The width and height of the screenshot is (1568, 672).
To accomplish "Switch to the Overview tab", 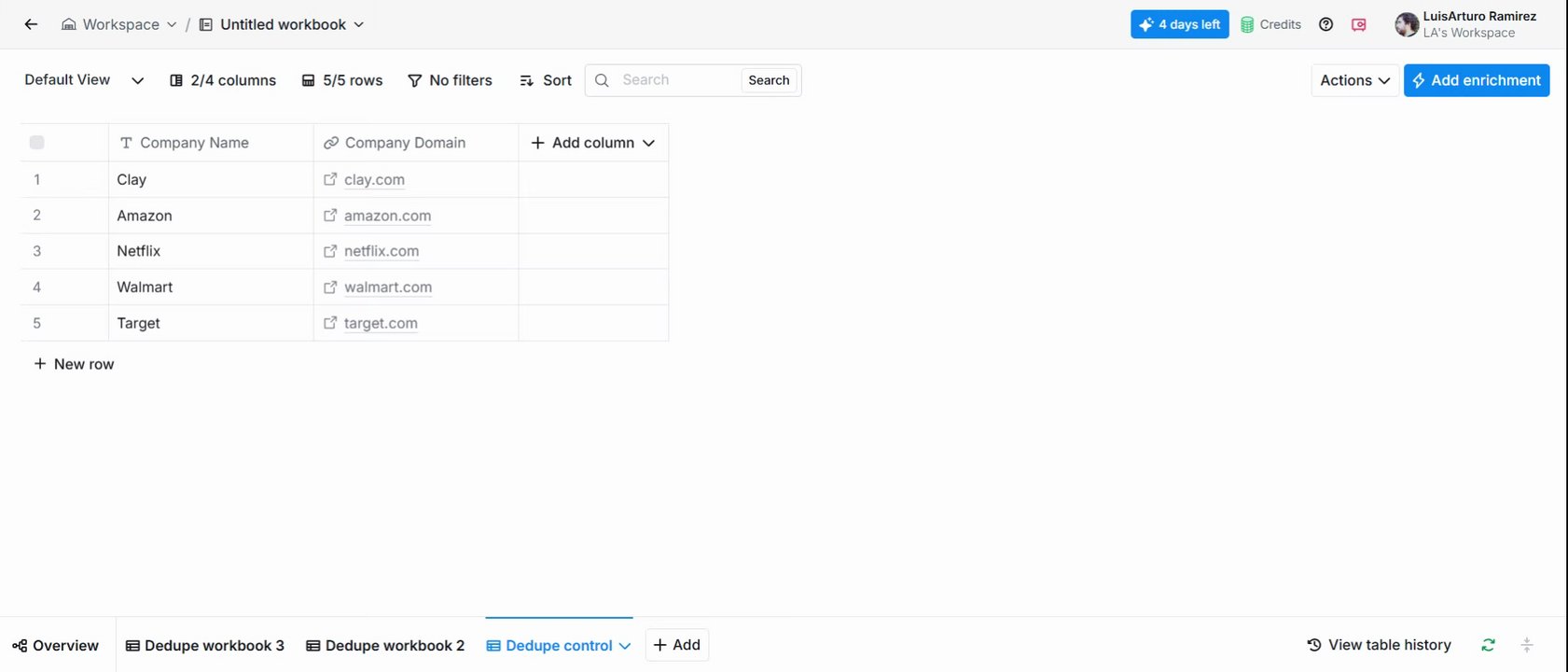I will [56, 645].
